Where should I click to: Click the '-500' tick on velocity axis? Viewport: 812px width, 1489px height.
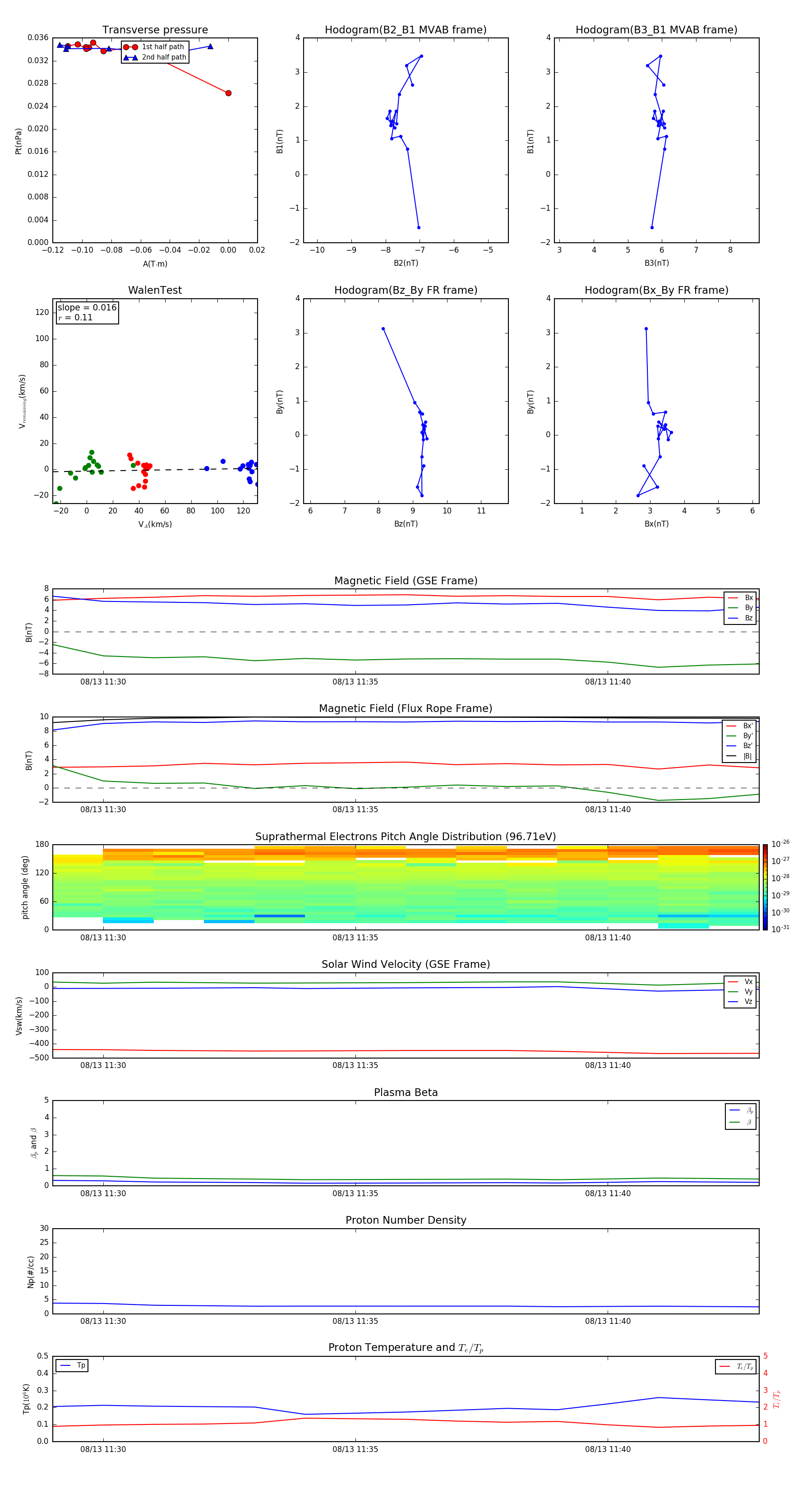tap(39, 1058)
